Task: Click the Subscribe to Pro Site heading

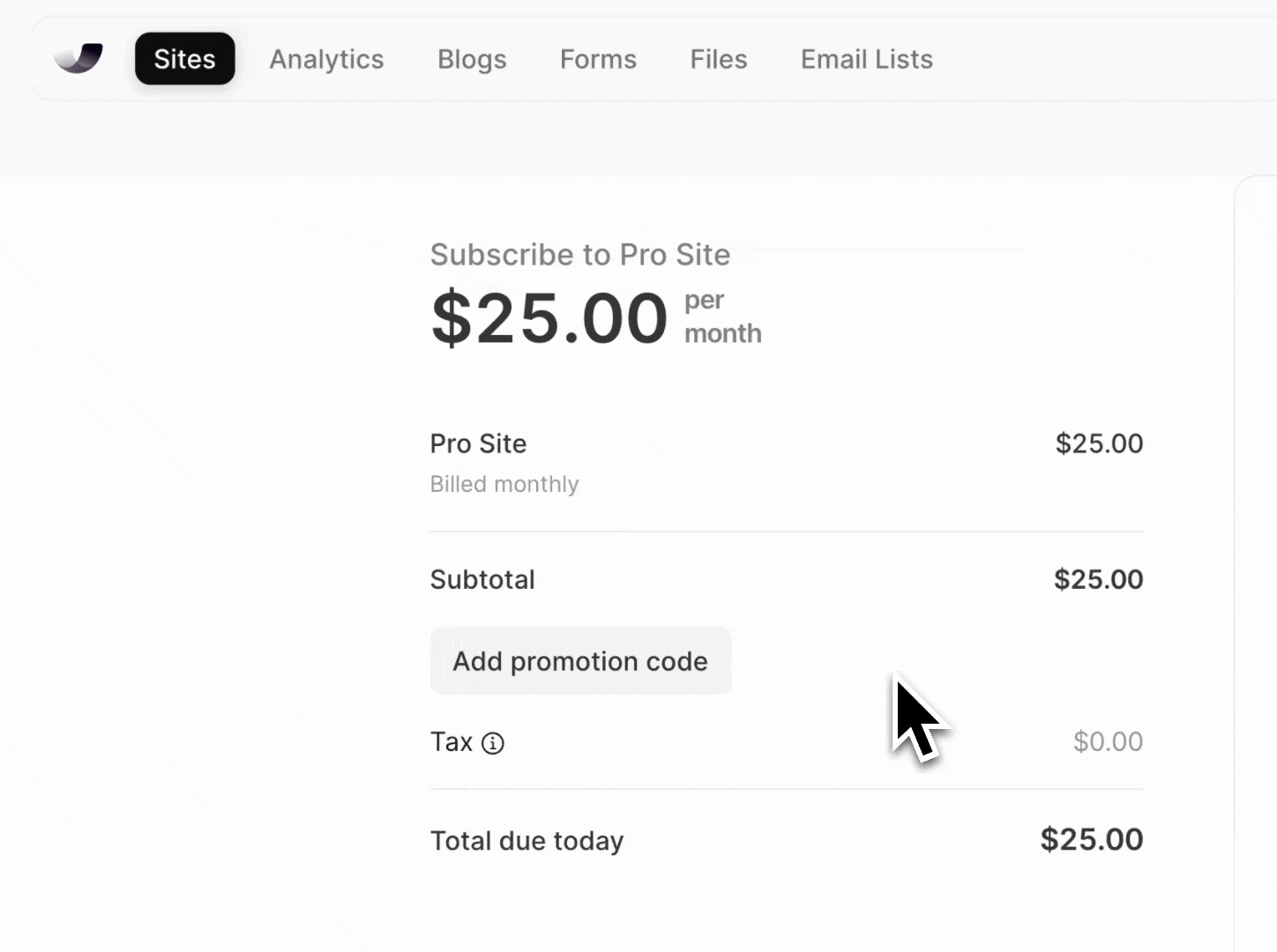Action: (x=579, y=255)
